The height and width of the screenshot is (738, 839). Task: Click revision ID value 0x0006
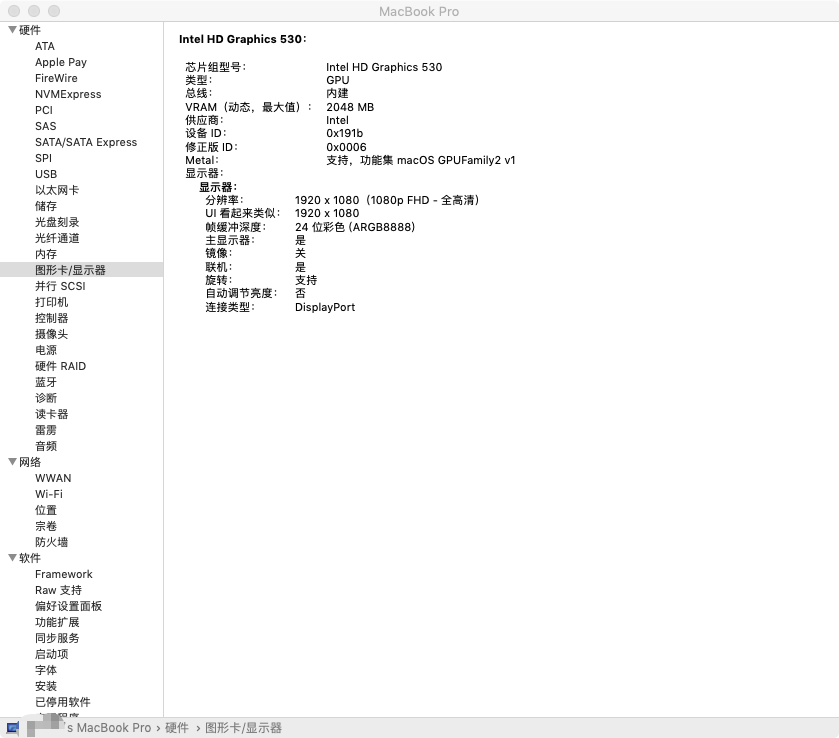(x=346, y=147)
